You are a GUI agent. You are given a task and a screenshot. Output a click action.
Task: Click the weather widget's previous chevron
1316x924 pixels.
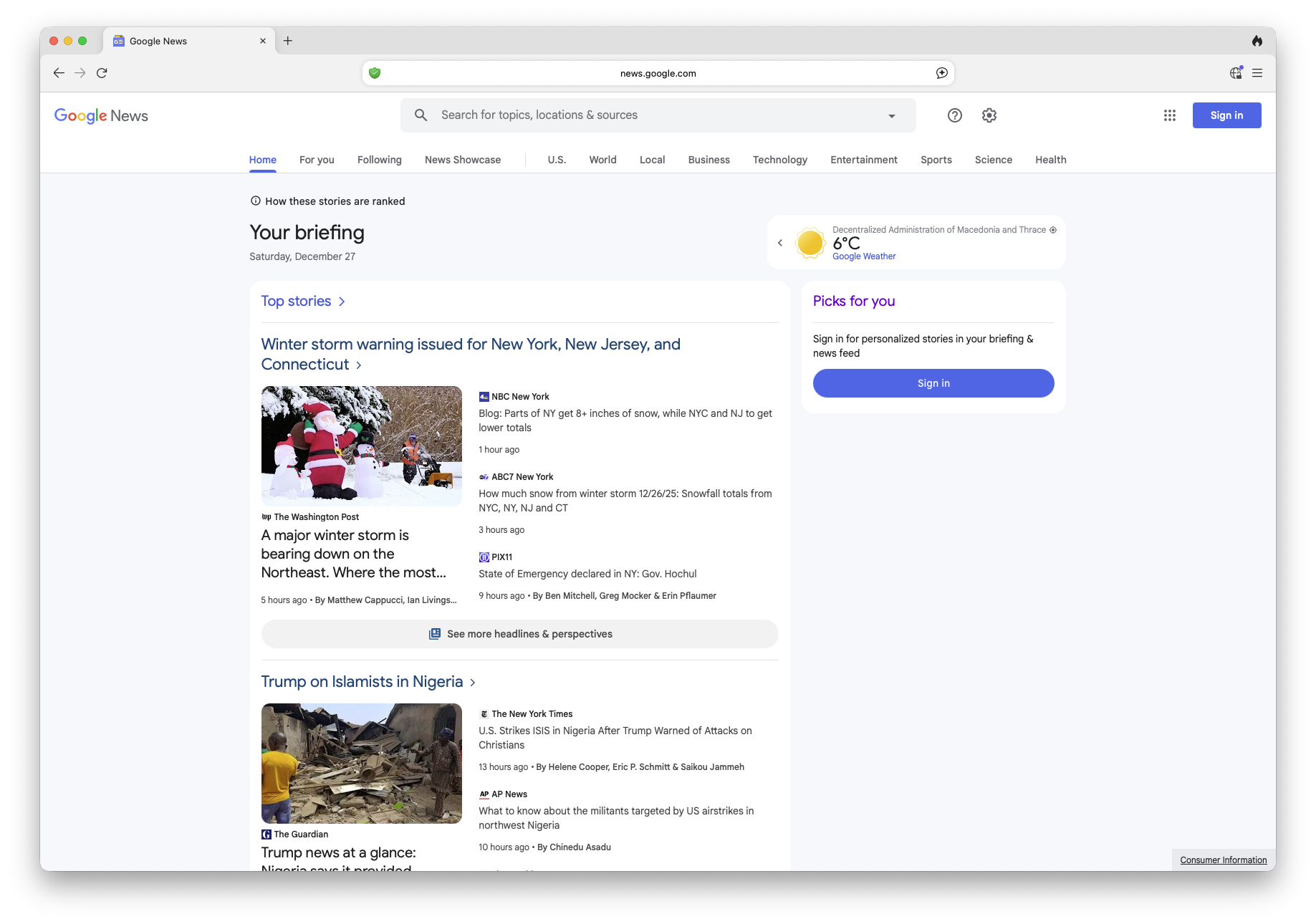click(780, 243)
